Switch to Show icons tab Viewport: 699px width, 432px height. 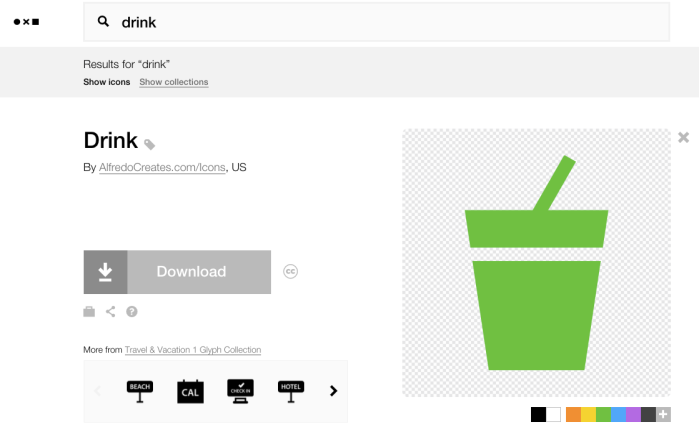pos(106,82)
